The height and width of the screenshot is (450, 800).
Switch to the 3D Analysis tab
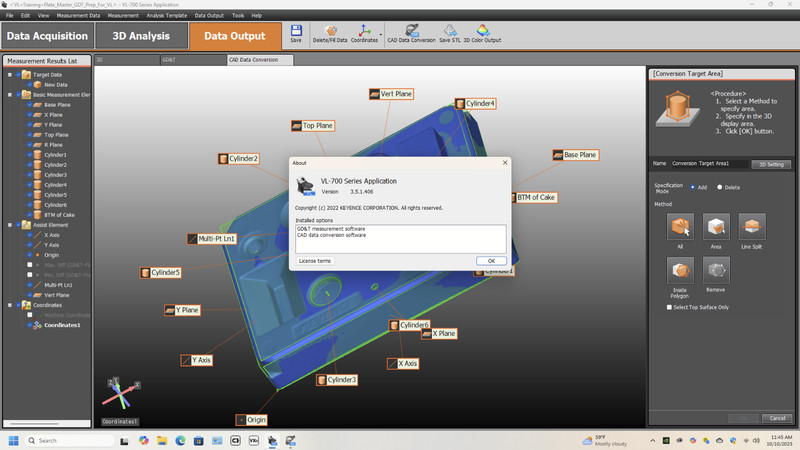pos(141,36)
